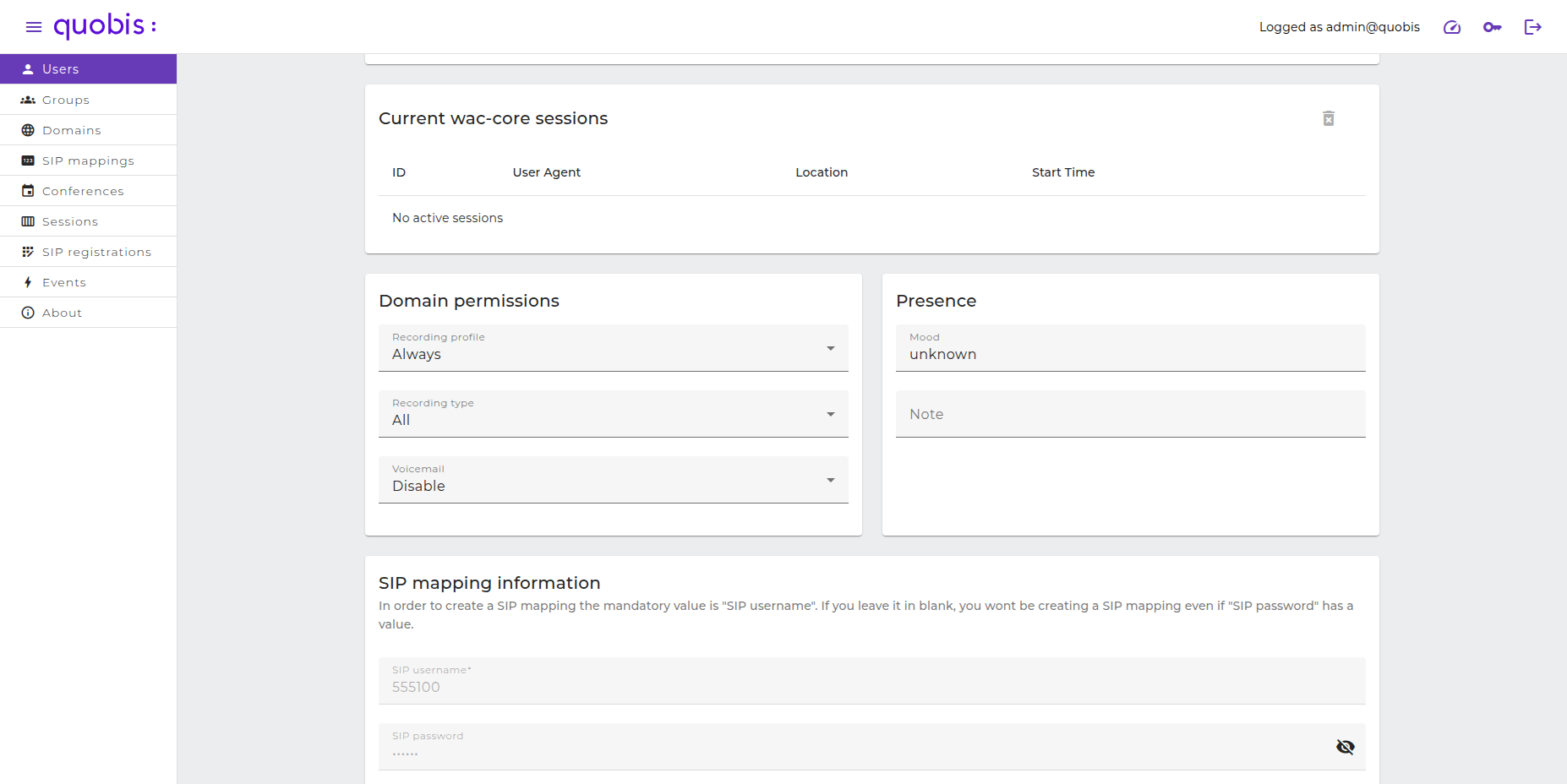Click the SIP username field
The height and width of the screenshot is (784, 1567).
click(872, 681)
